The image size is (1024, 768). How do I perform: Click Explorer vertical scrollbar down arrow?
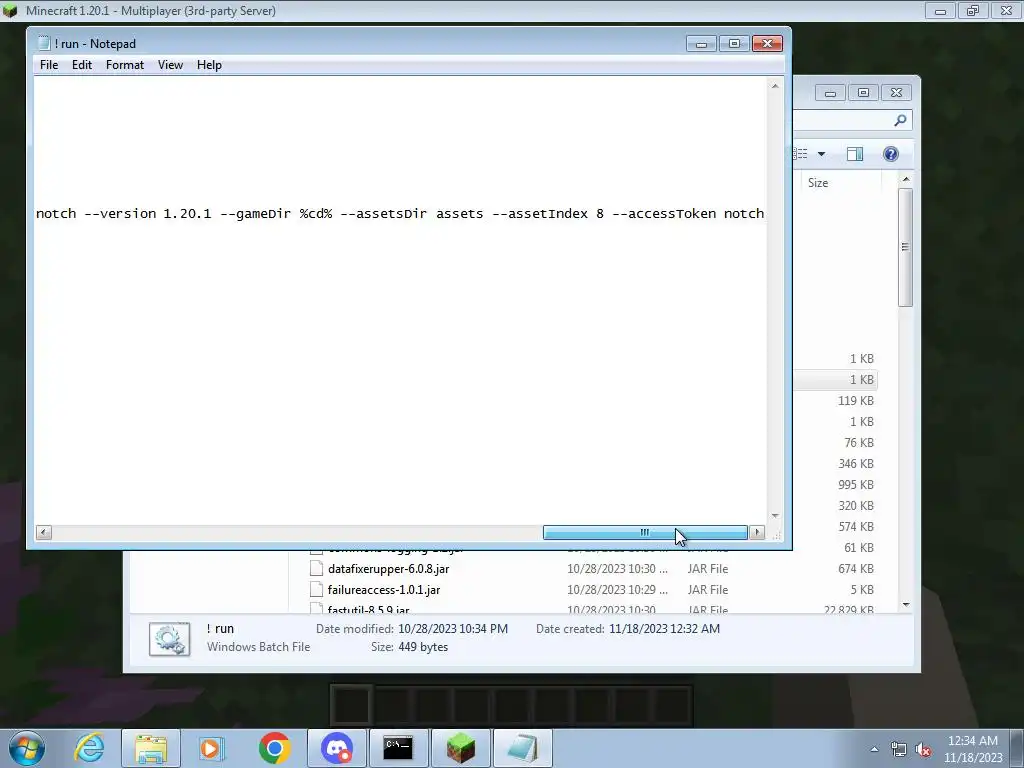906,605
